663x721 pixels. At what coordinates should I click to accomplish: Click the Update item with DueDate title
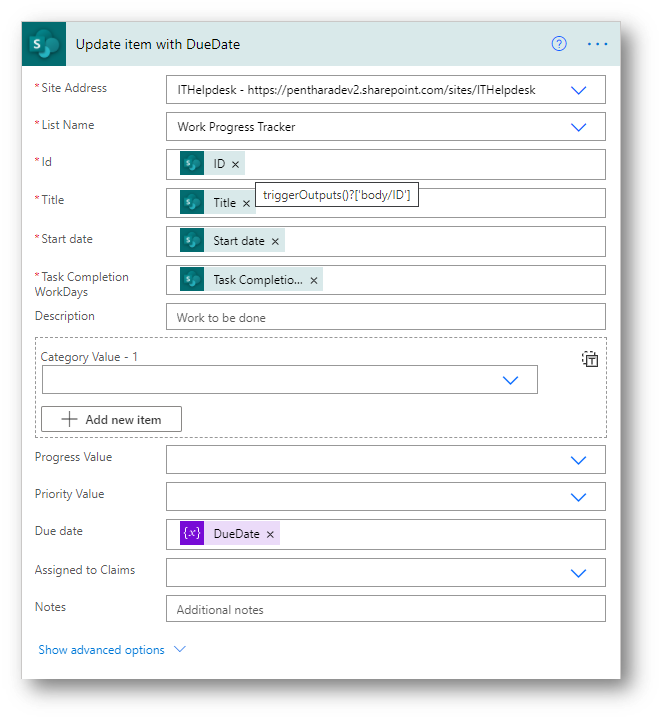tap(158, 44)
